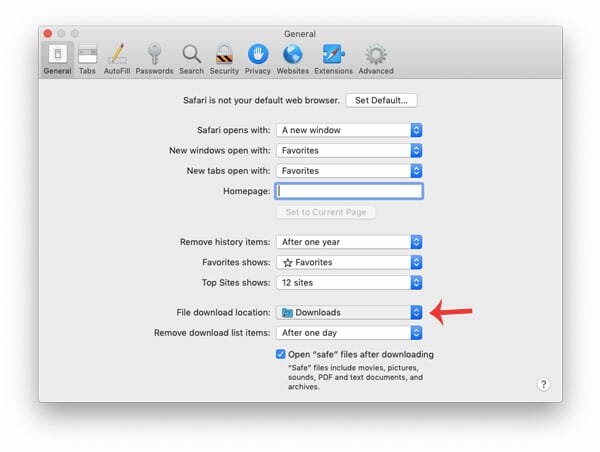
Task: Click the help question mark button
Action: pyautogui.click(x=543, y=384)
